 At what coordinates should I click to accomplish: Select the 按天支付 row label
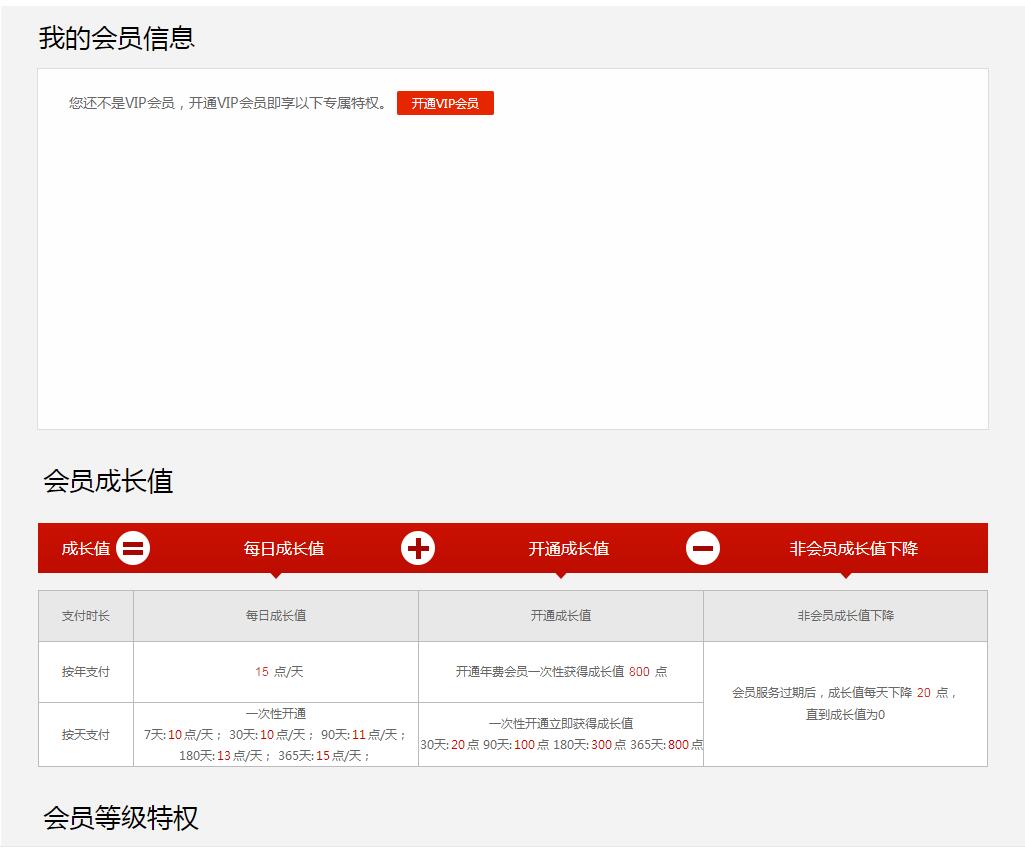(86, 734)
